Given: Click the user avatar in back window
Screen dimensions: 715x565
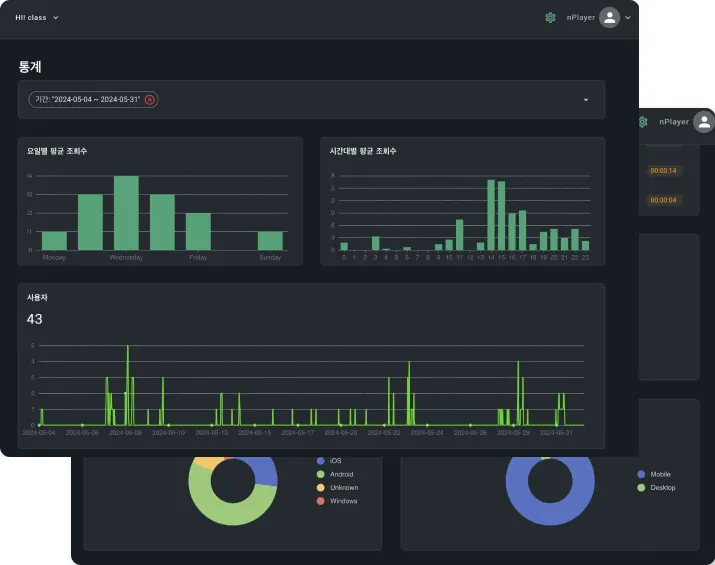Looking at the screenshot, I should coord(704,122).
